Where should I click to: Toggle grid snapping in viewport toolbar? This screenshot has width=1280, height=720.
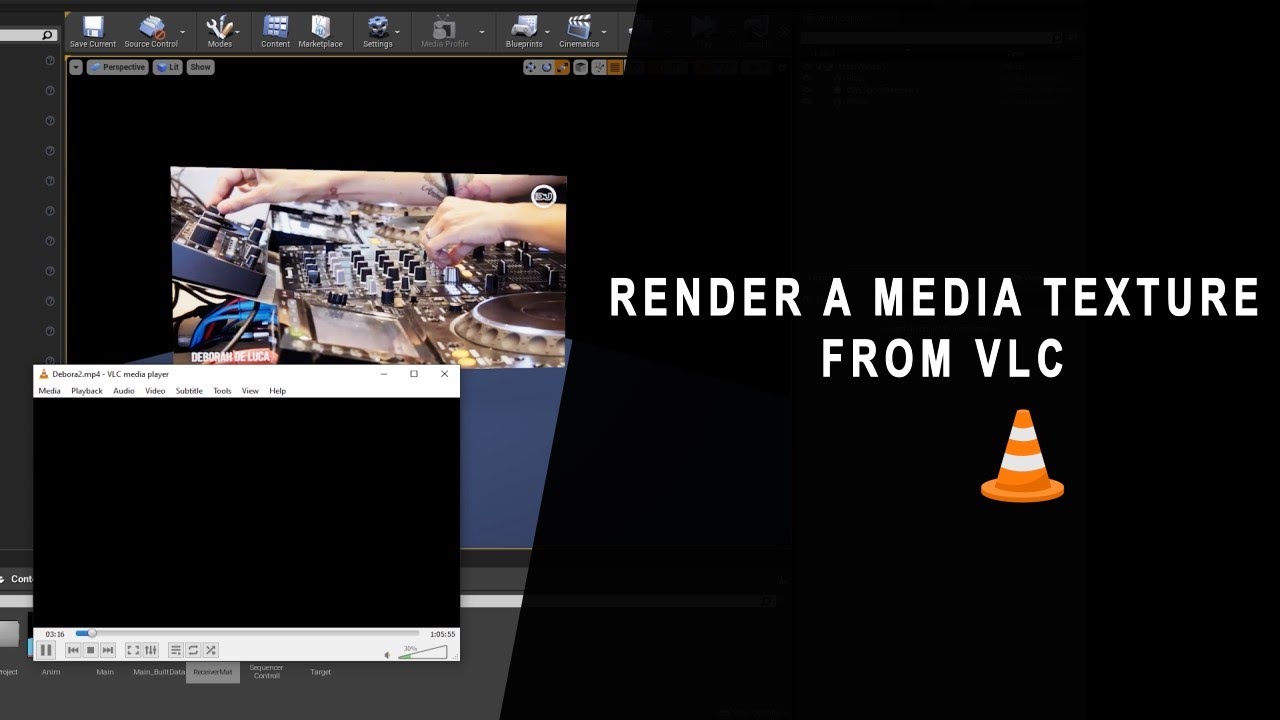coord(615,67)
